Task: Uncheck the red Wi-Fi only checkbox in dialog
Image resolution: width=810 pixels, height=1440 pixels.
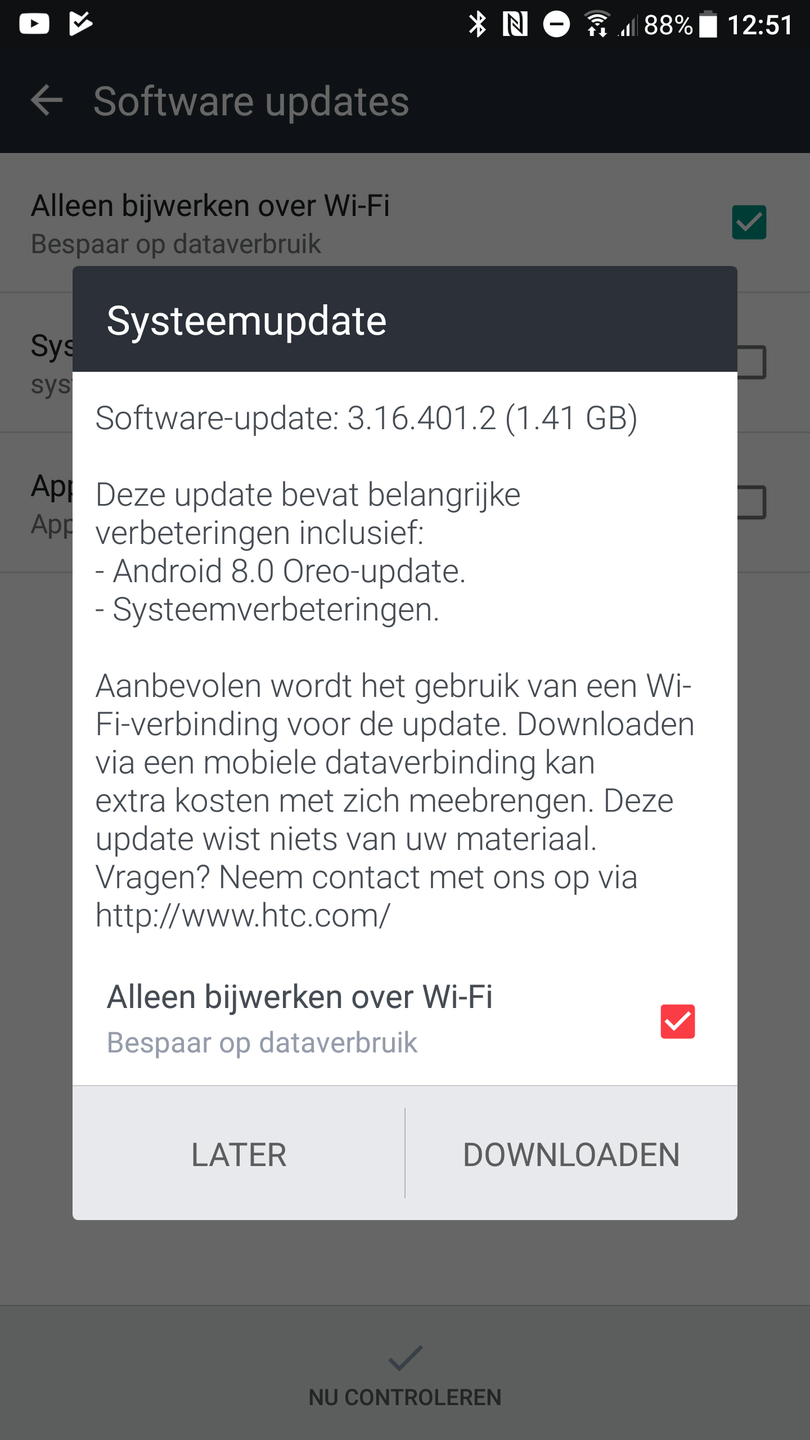Action: [x=677, y=1021]
